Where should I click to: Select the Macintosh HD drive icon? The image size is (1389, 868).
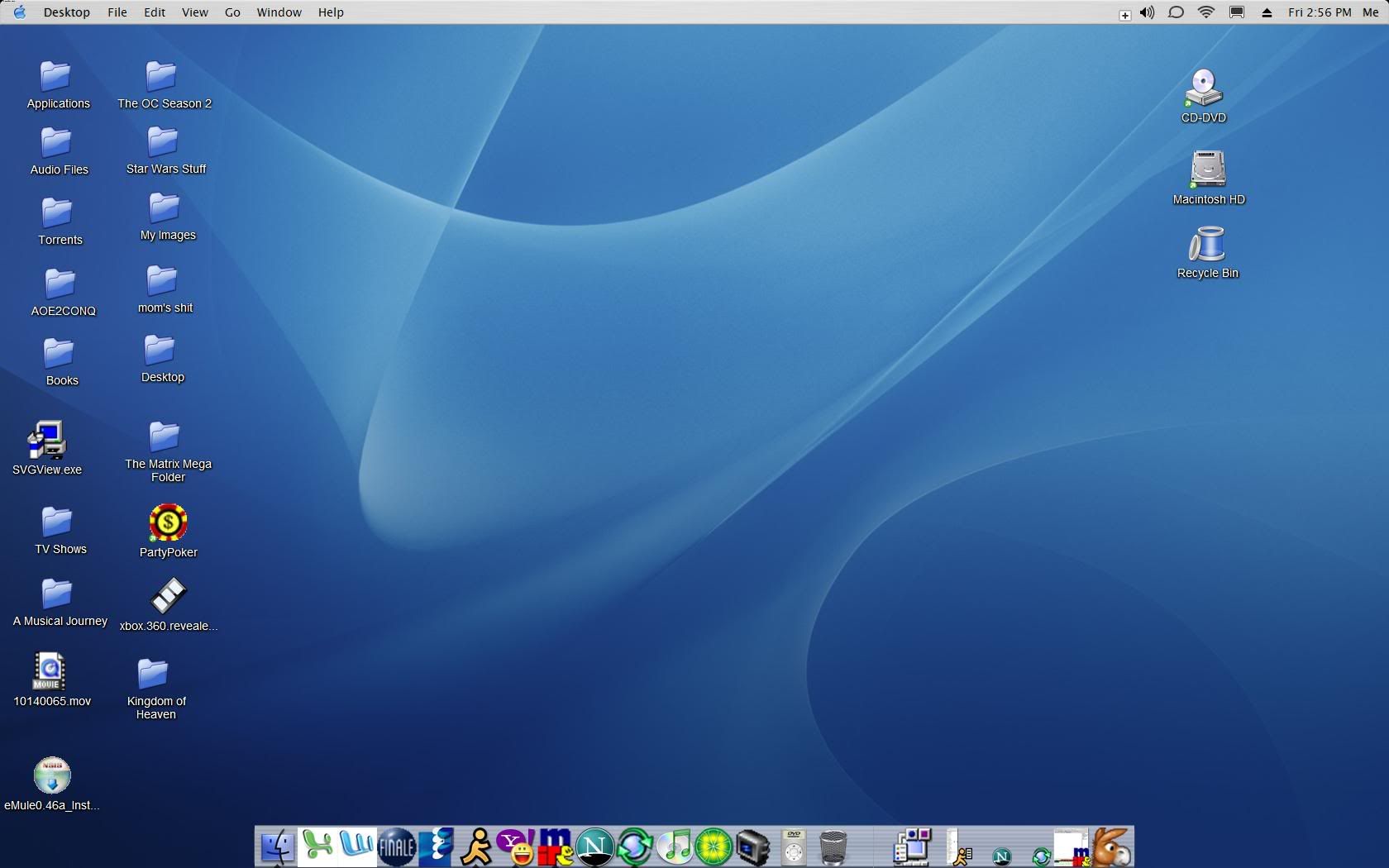point(1208,169)
